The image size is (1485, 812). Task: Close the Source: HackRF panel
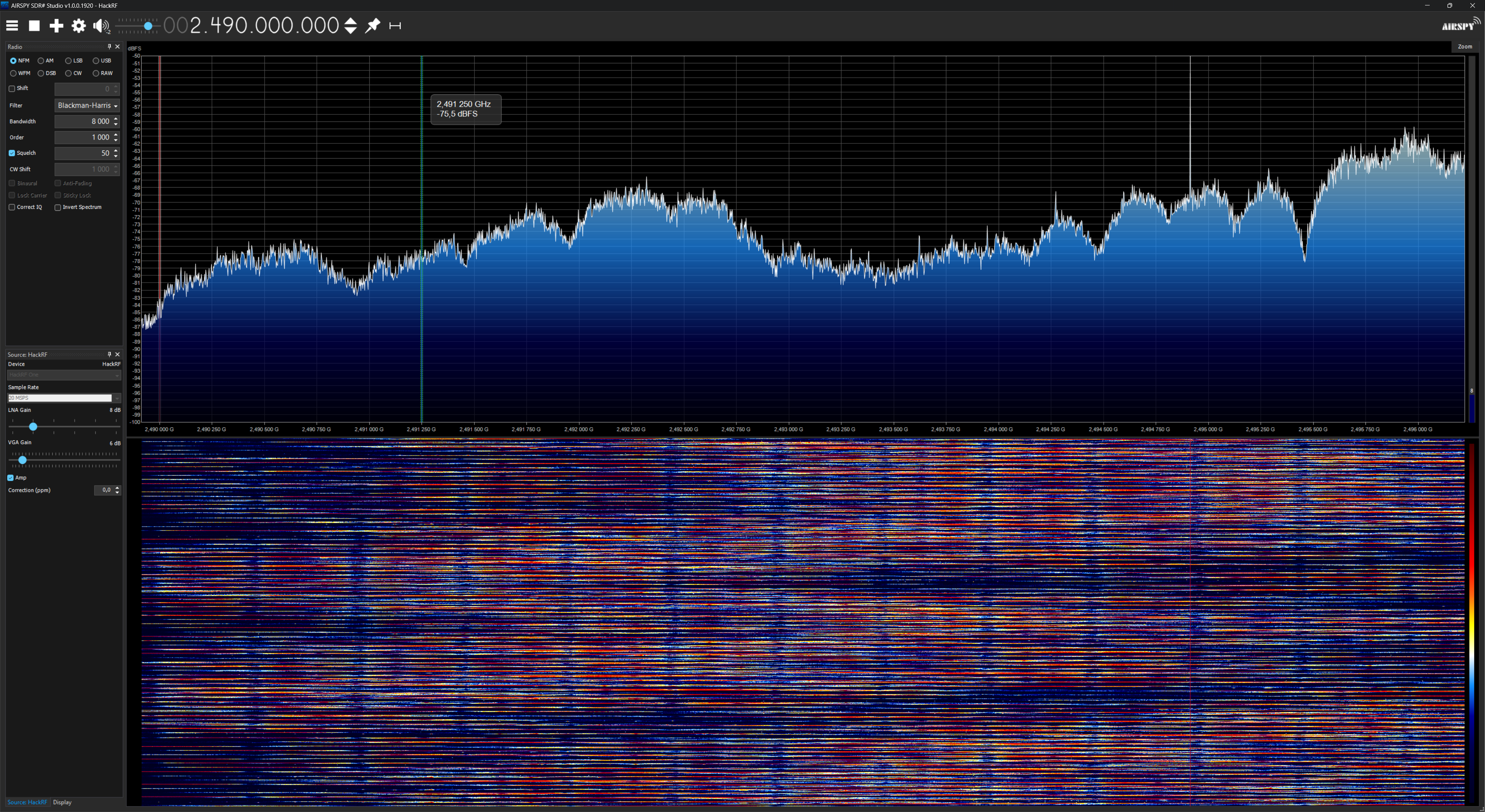pyautogui.click(x=118, y=355)
